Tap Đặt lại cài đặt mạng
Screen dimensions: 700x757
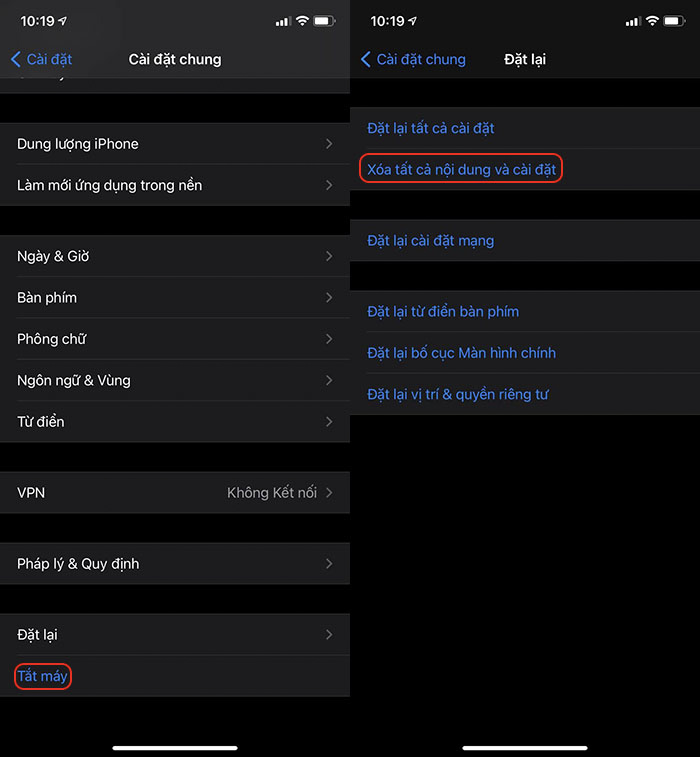click(x=431, y=241)
